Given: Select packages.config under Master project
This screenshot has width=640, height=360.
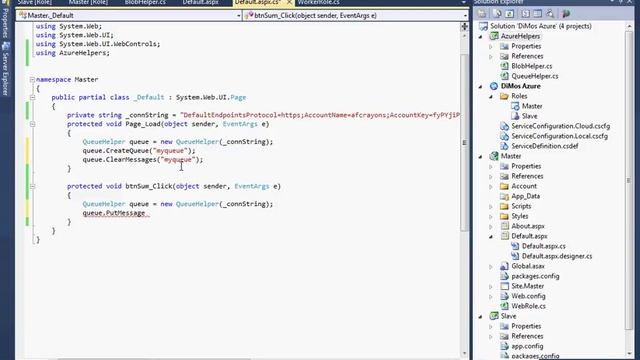Looking at the screenshot, I should pos(535,276).
